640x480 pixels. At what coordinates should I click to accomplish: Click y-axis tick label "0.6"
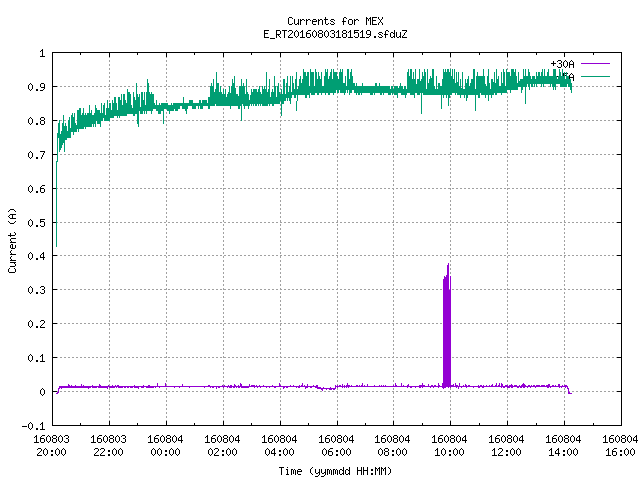coord(36,189)
